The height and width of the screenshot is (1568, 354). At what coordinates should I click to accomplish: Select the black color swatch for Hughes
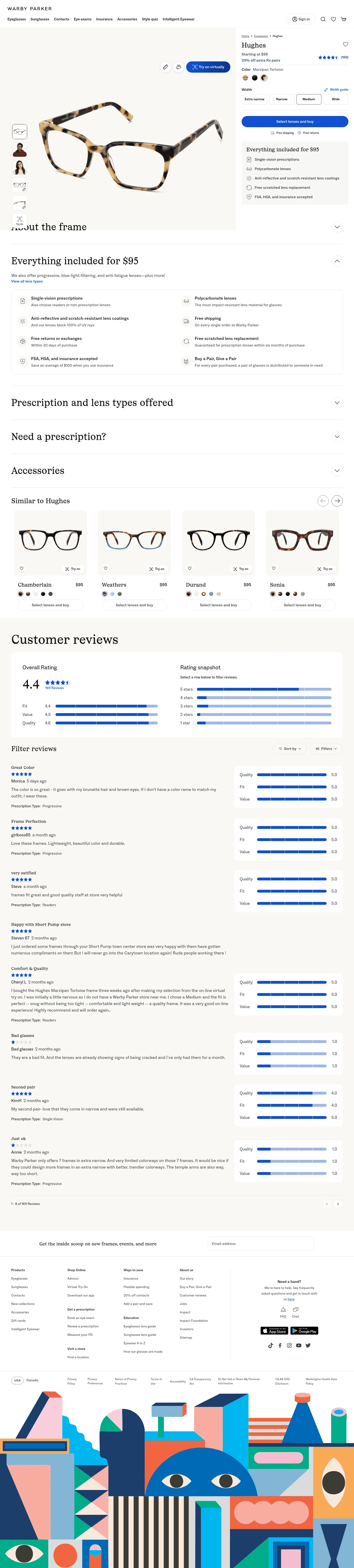click(255, 78)
